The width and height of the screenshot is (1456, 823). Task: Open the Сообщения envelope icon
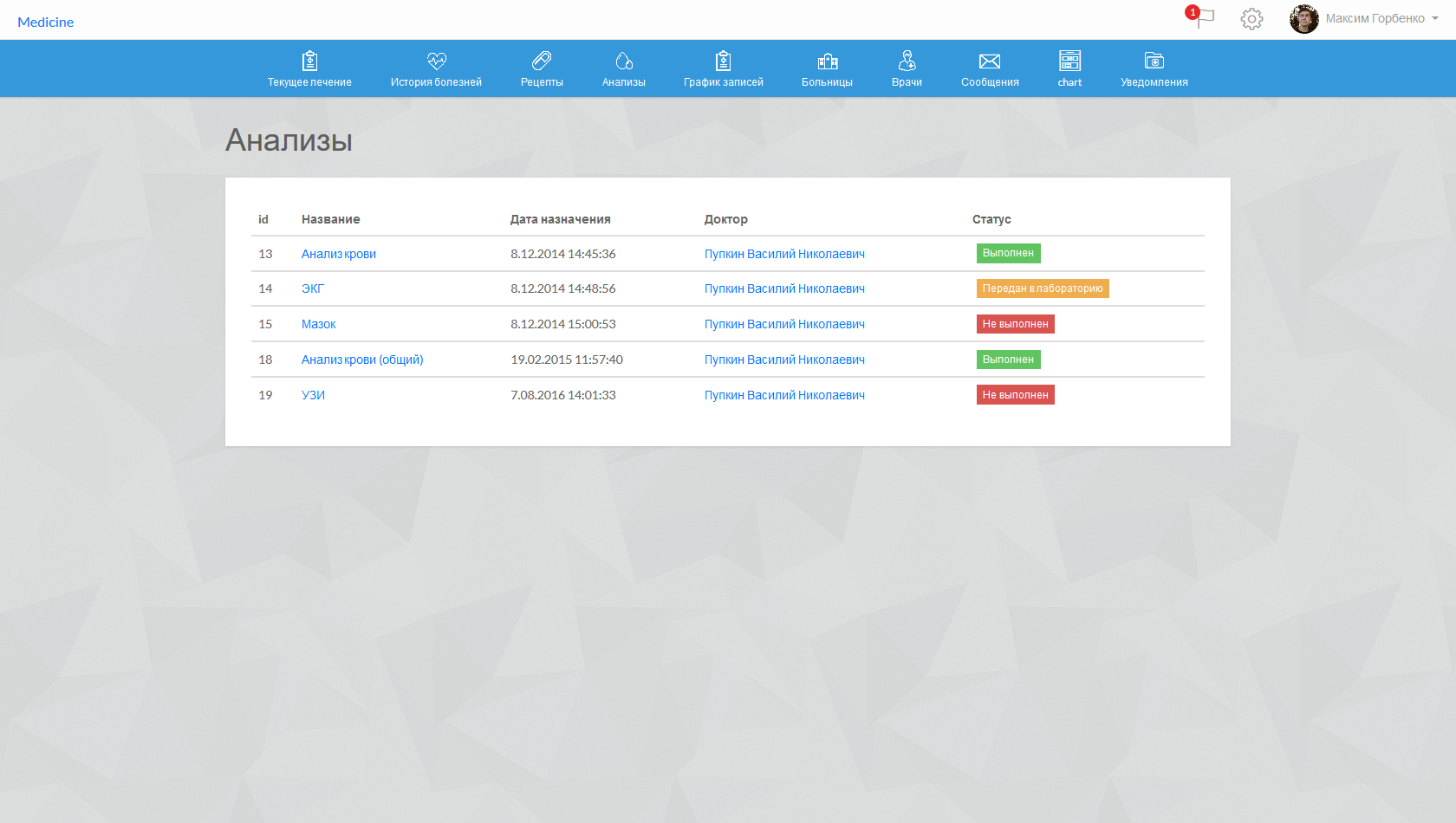click(x=990, y=61)
